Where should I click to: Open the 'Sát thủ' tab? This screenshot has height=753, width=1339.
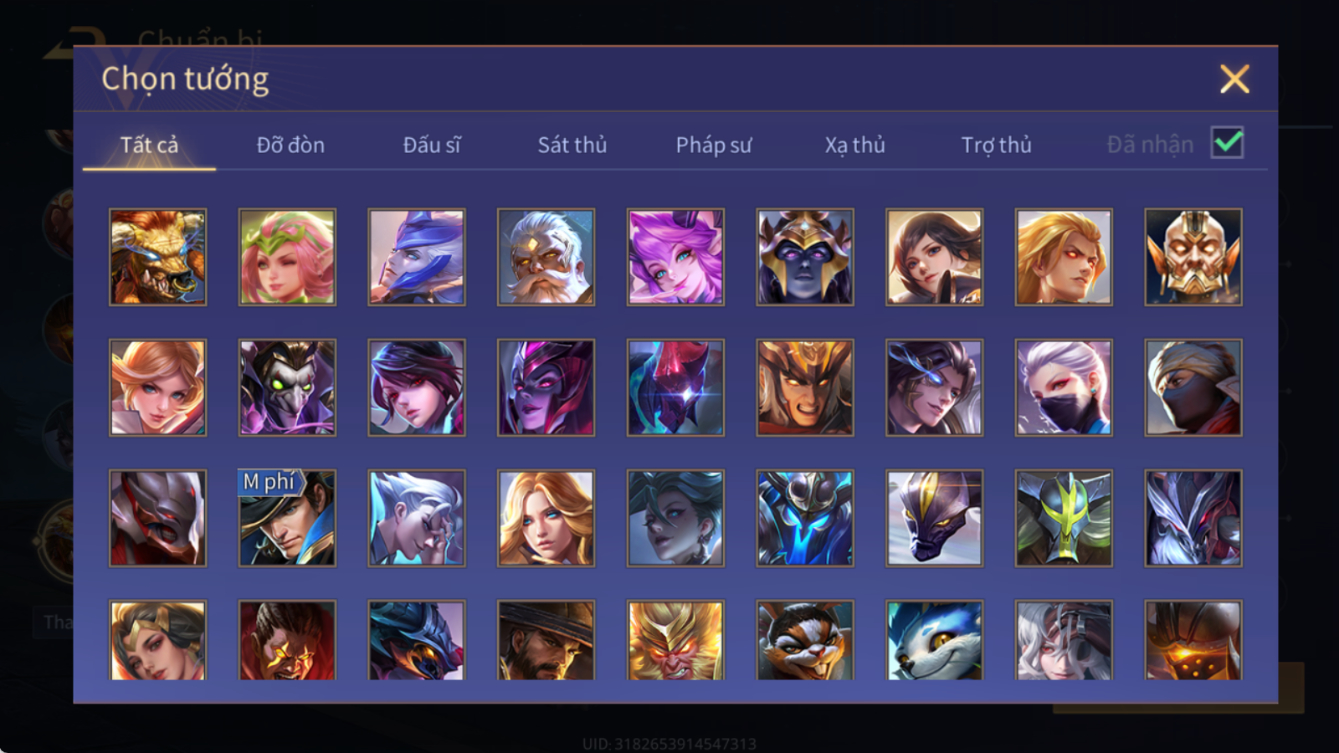click(572, 145)
